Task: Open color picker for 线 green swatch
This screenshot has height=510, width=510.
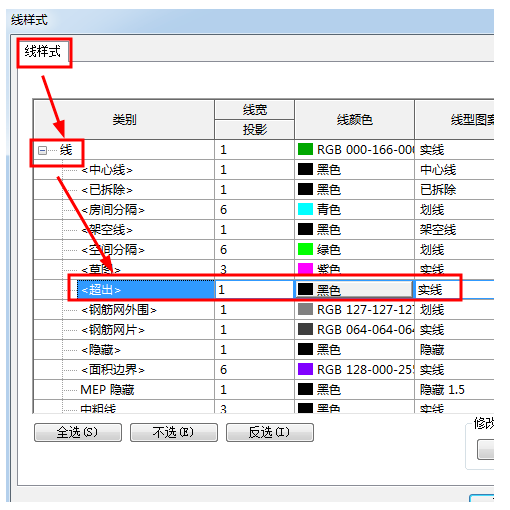Action: 305,149
